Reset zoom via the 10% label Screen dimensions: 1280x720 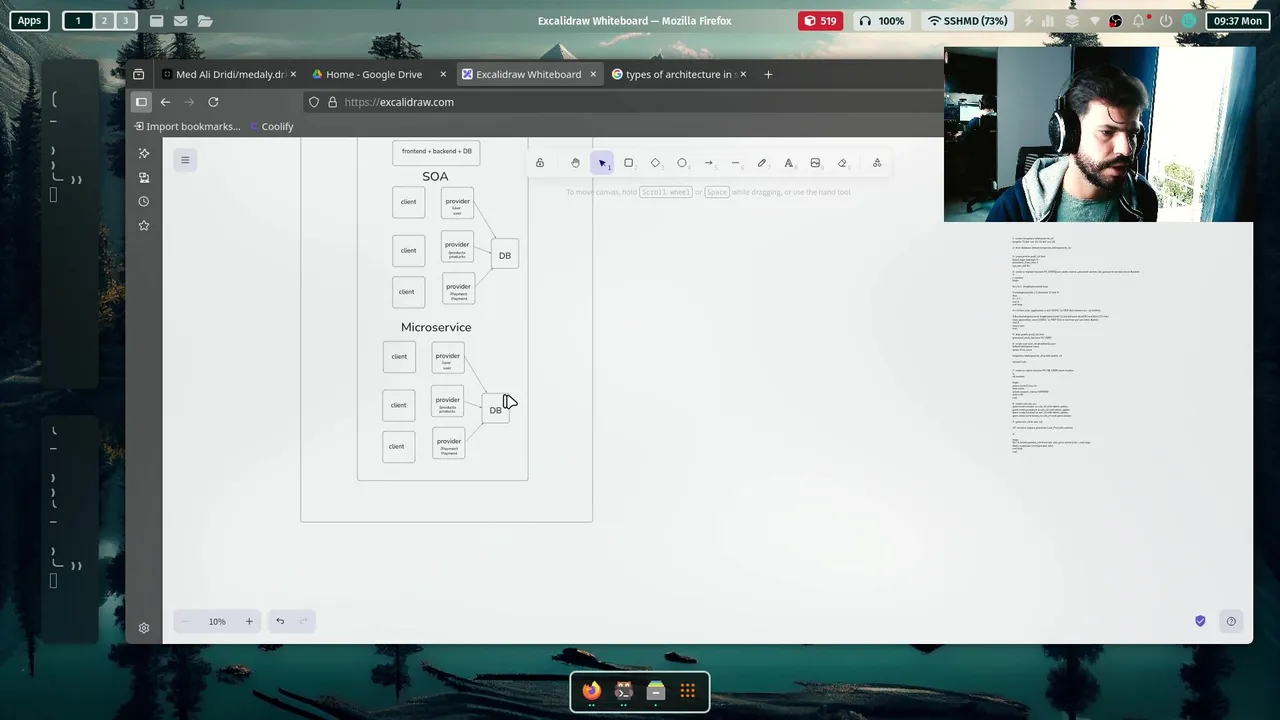(x=217, y=621)
